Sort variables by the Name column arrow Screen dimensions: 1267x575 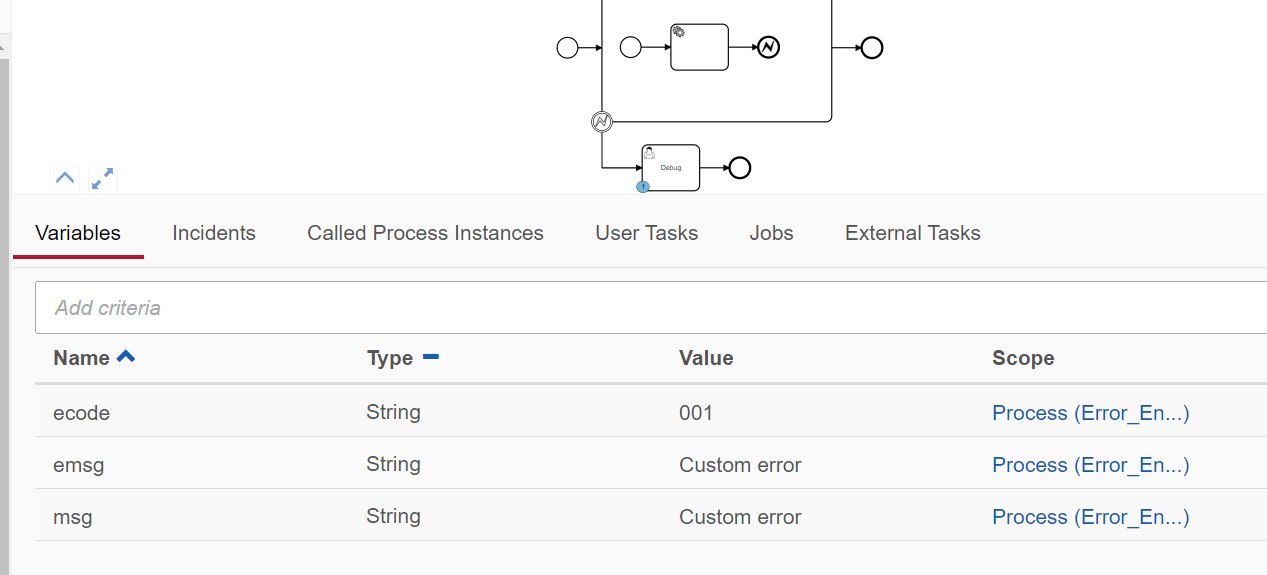point(126,356)
